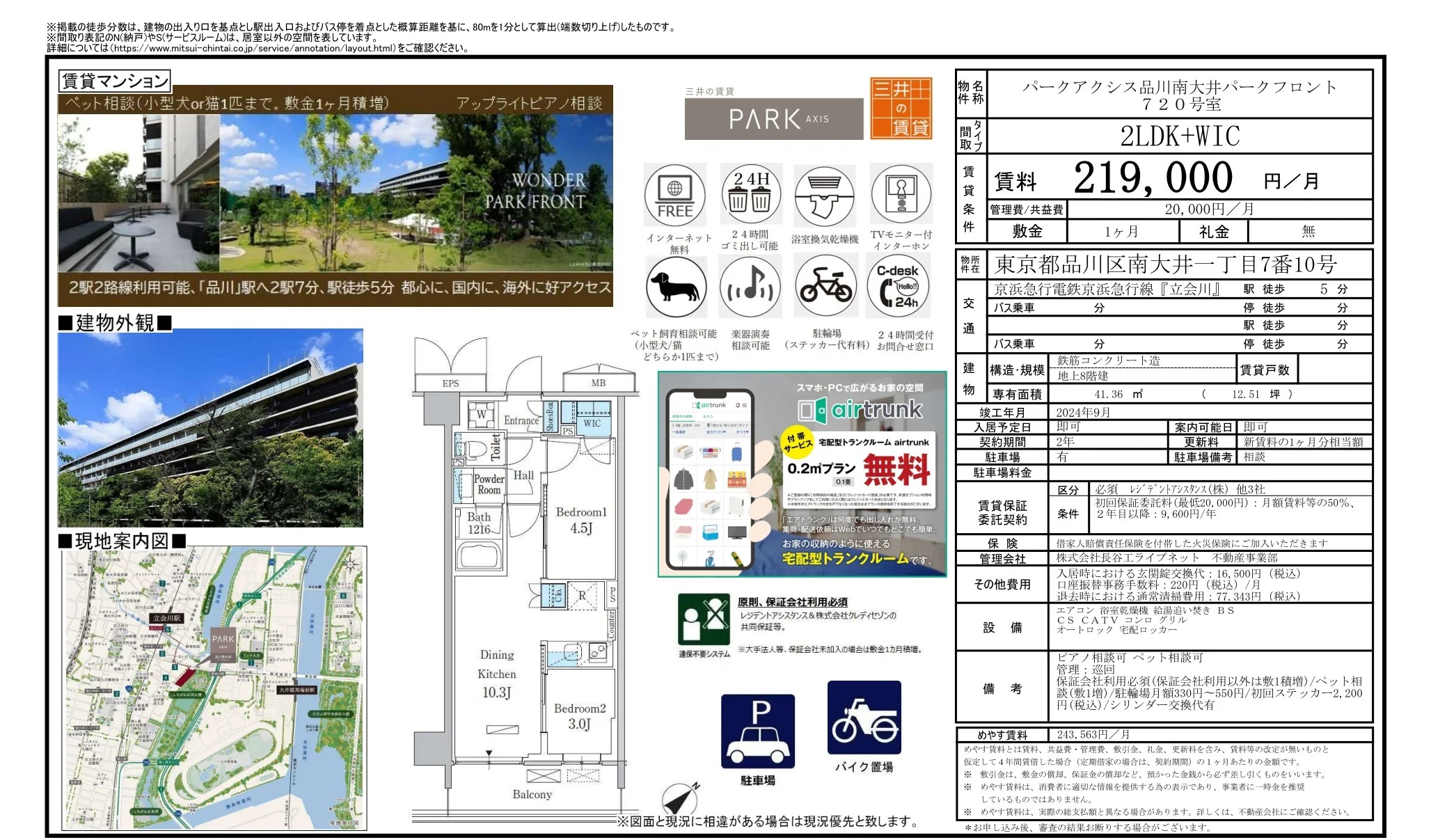Select the free internet icon

pyautogui.click(x=674, y=196)
